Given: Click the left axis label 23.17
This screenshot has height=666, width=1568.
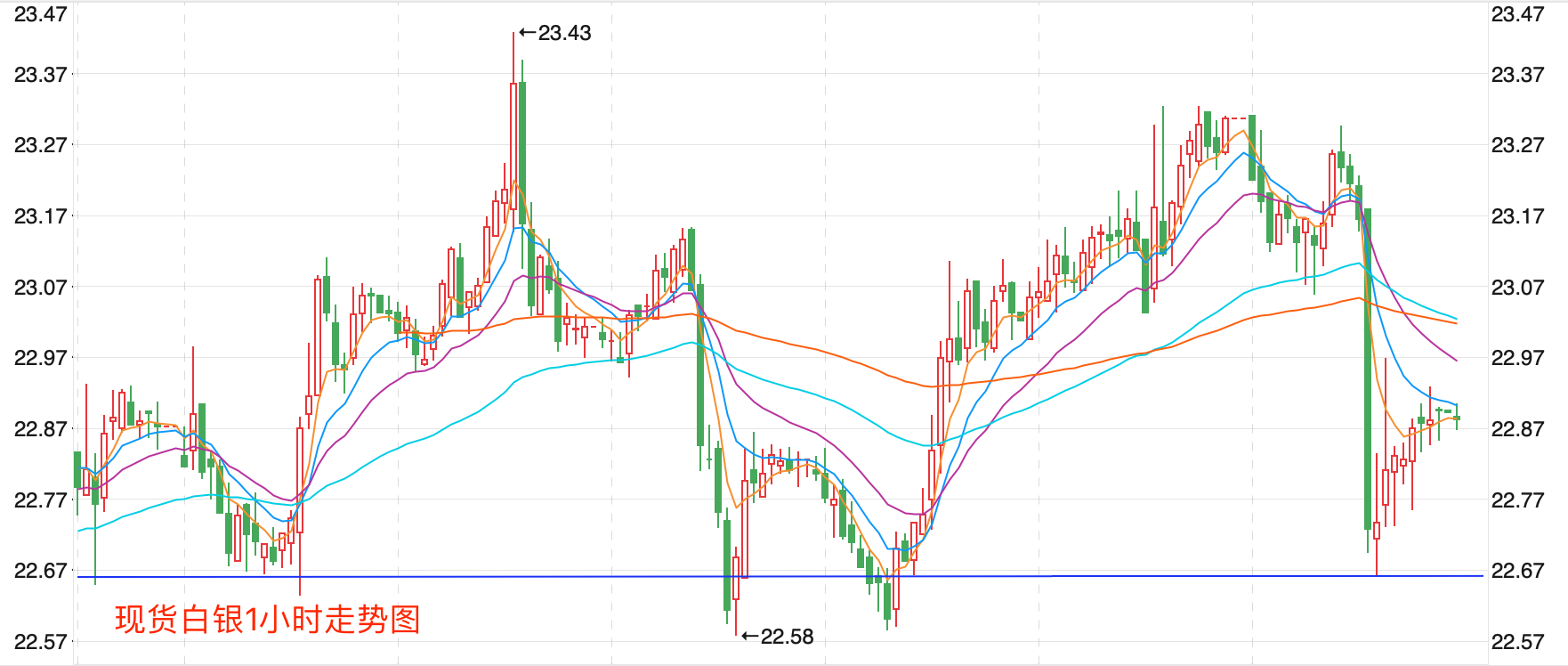Looking at the screenshot, I should pos(41,216).
